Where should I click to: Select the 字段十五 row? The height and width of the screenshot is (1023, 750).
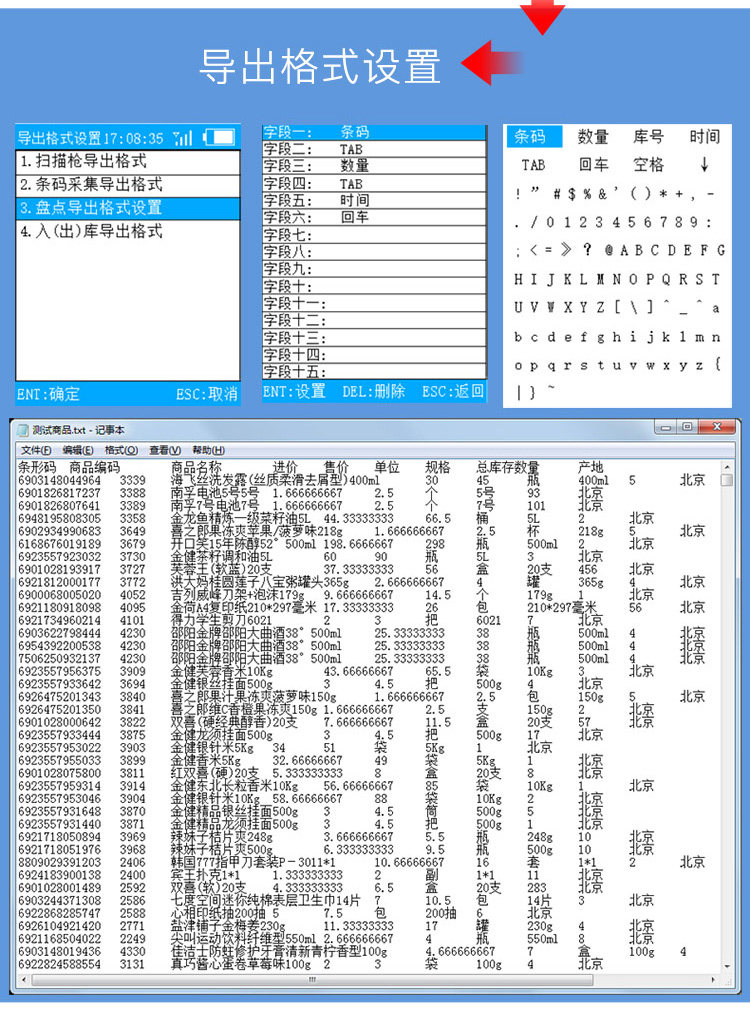[374, 371]
